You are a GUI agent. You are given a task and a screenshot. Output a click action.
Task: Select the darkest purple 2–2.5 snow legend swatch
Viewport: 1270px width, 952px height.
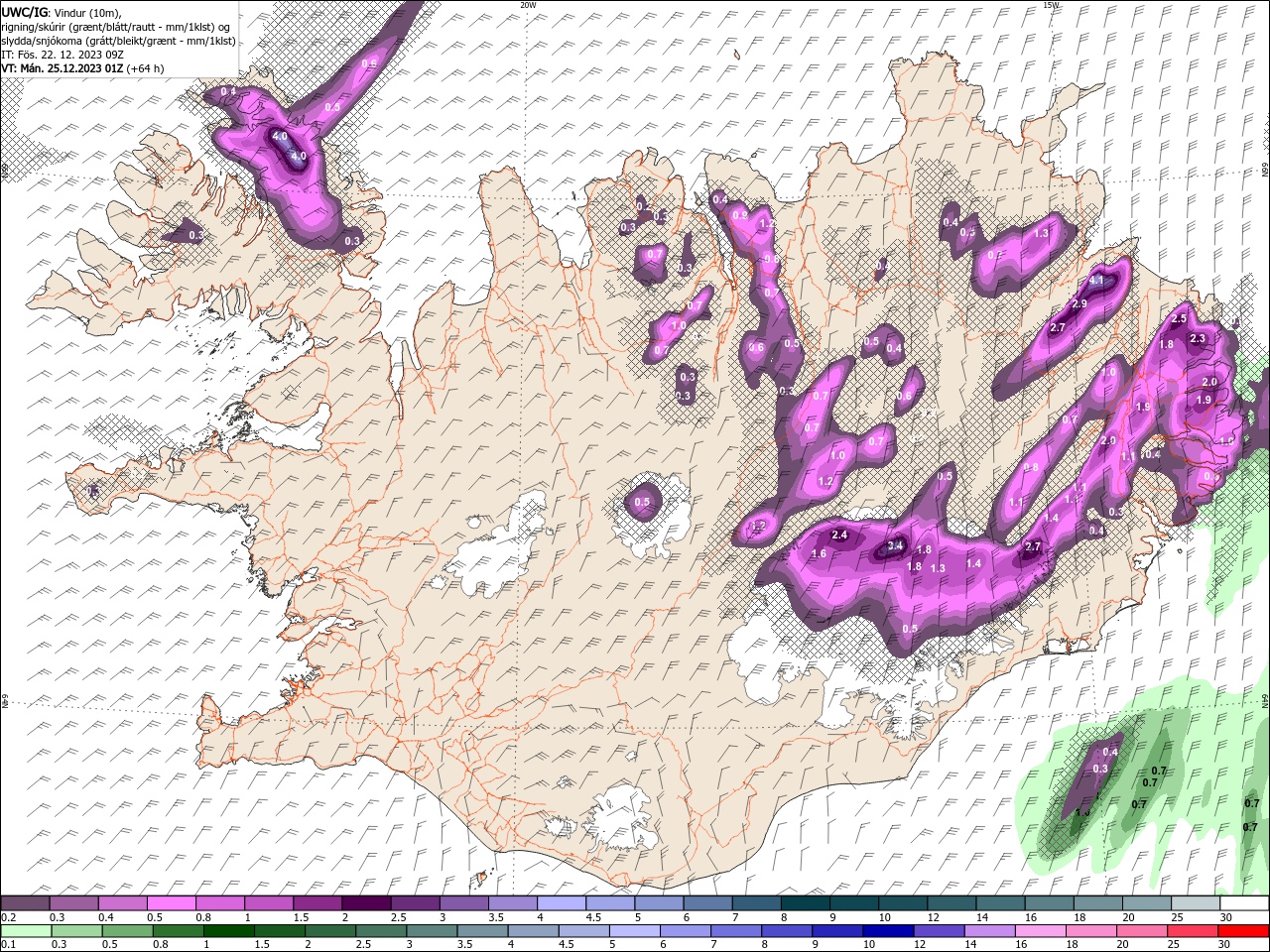pos(366,903)
